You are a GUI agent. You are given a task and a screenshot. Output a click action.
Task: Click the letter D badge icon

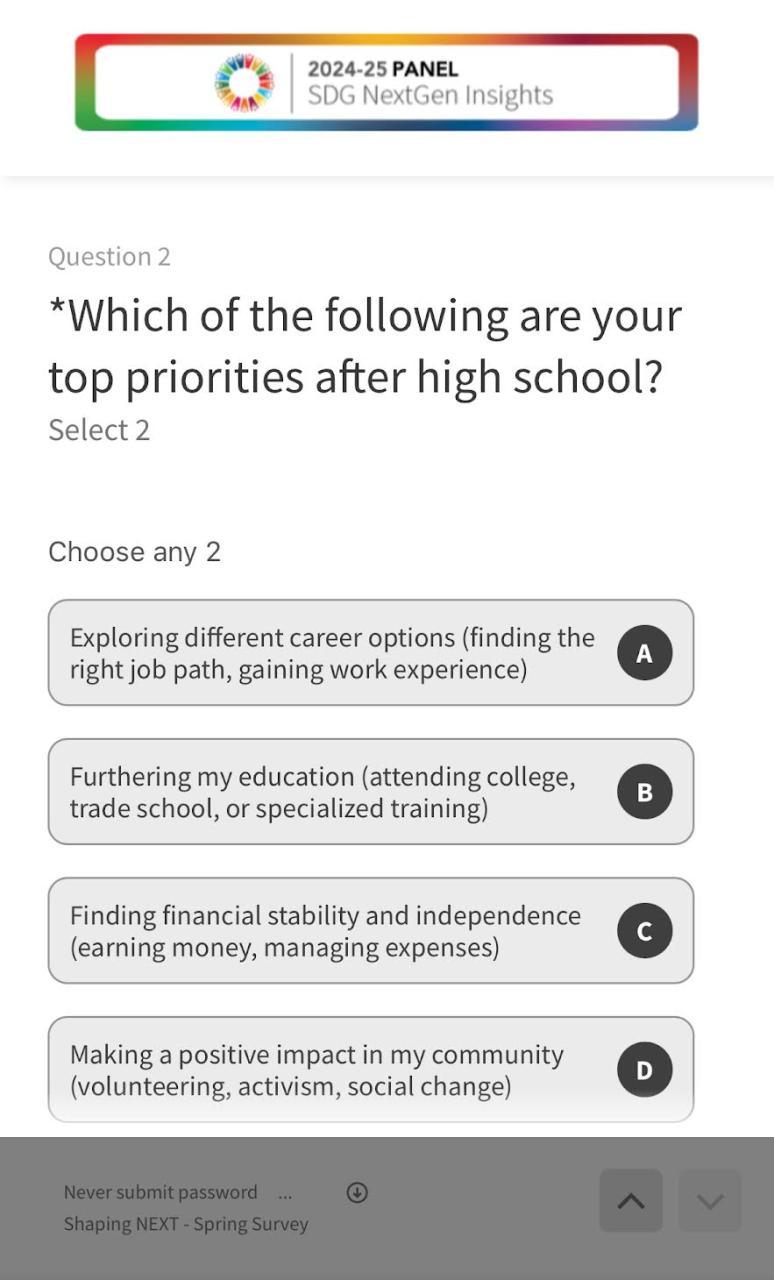coord(644,1070)
